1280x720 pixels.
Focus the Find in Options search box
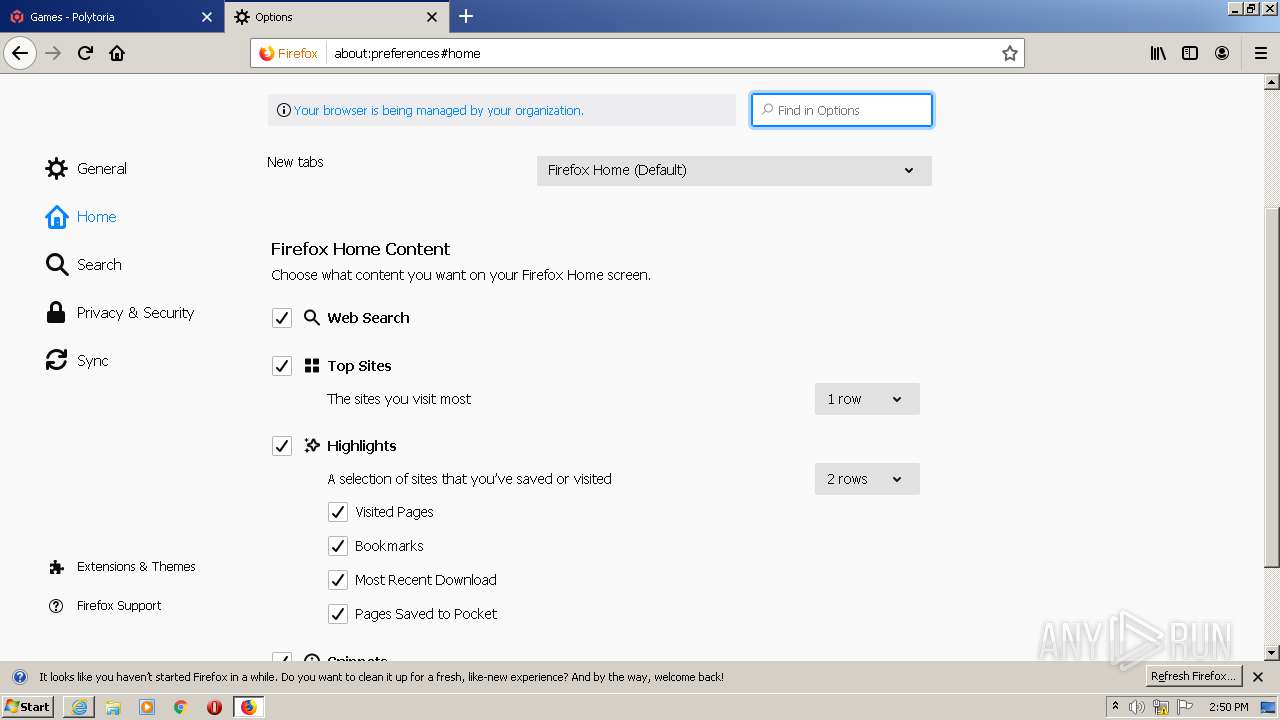tap(842, 110)
